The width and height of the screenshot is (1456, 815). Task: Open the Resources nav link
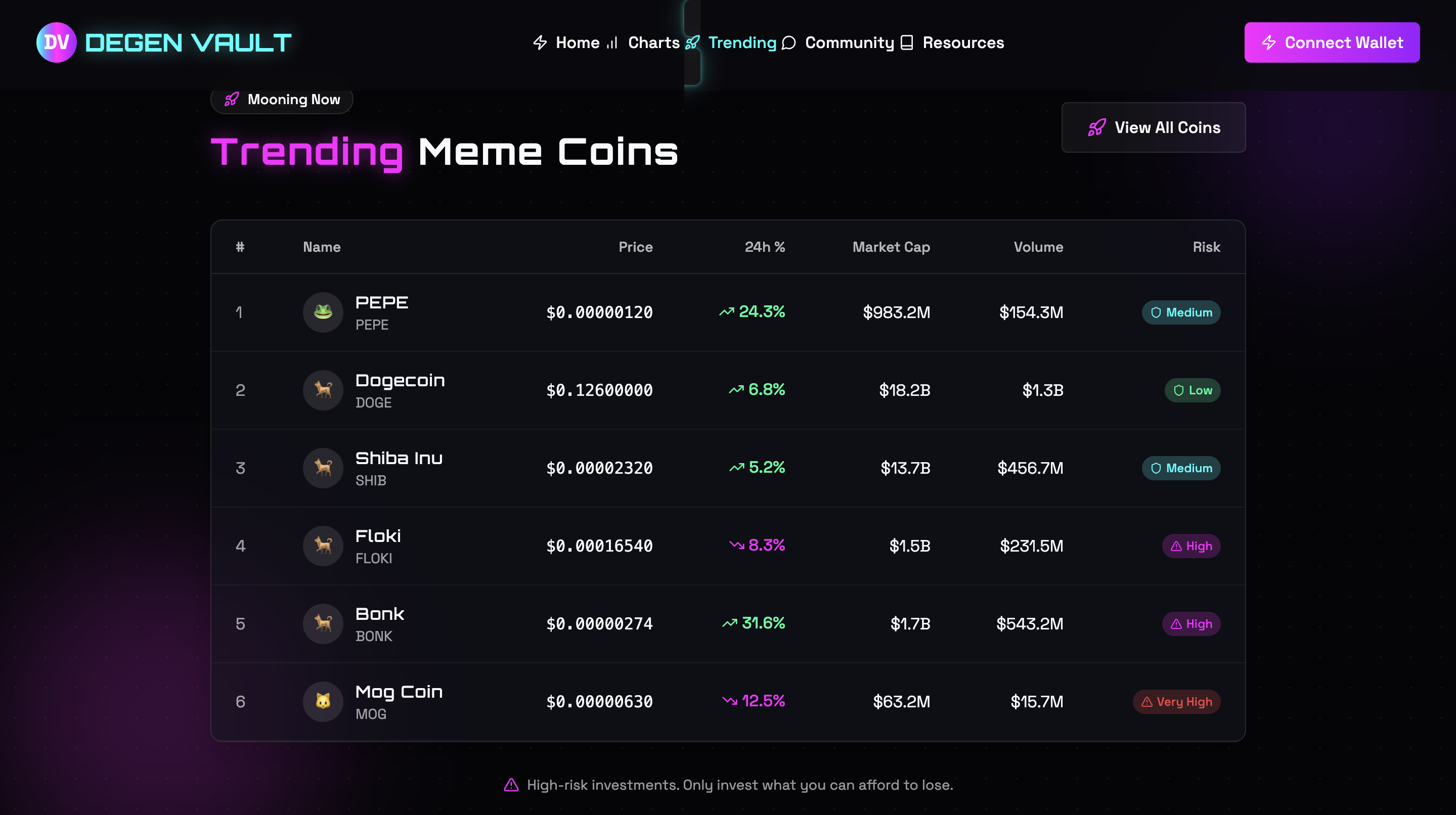(952, 42)
